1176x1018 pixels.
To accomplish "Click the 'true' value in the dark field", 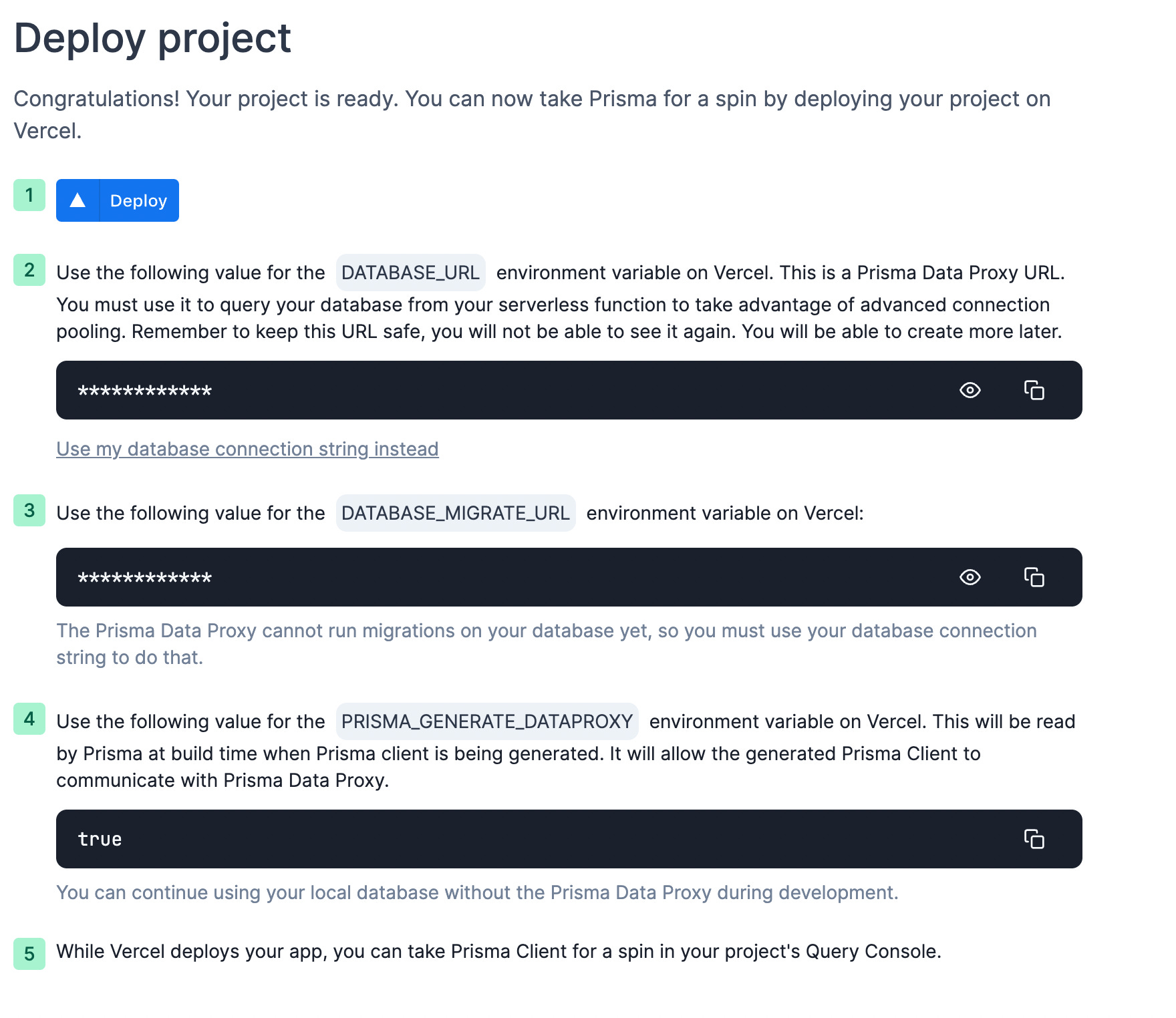I will [100, 840].
